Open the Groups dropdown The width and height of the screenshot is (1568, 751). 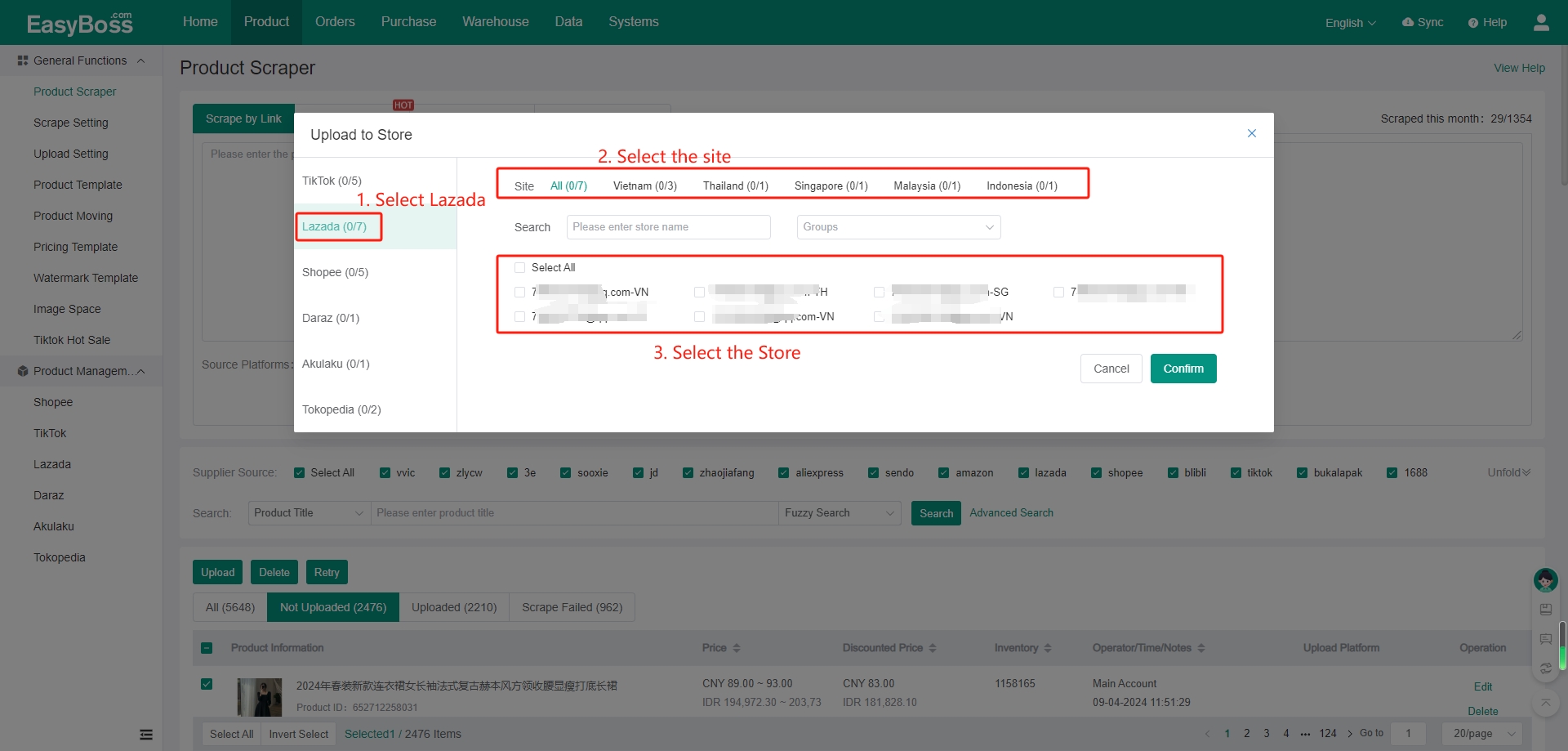(x=898, y=227)
